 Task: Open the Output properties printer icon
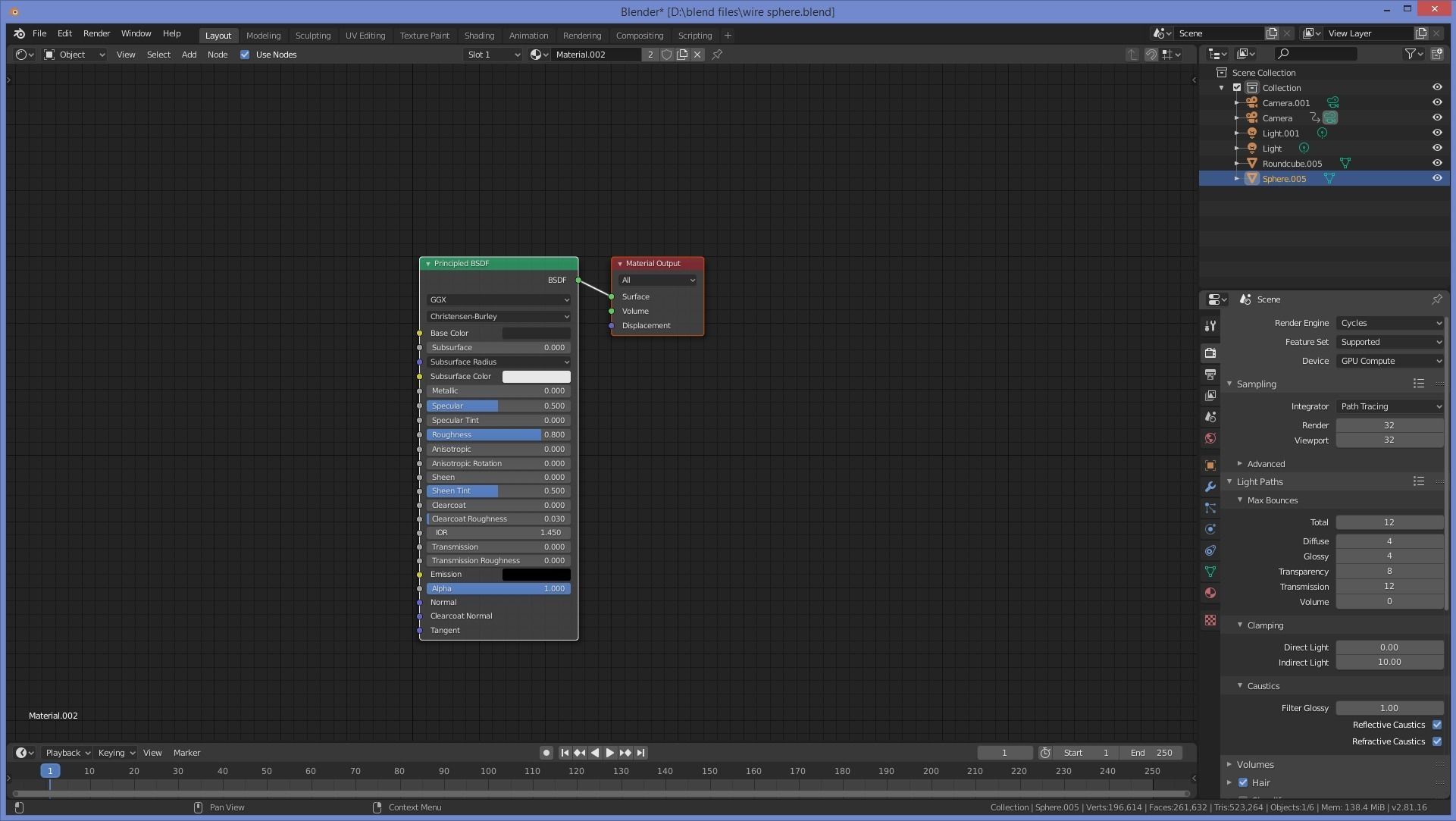(x=1210, y=374)
